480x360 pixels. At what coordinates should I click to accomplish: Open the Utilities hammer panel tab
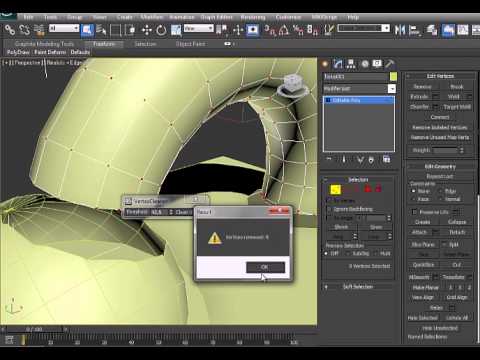[389, 64]
